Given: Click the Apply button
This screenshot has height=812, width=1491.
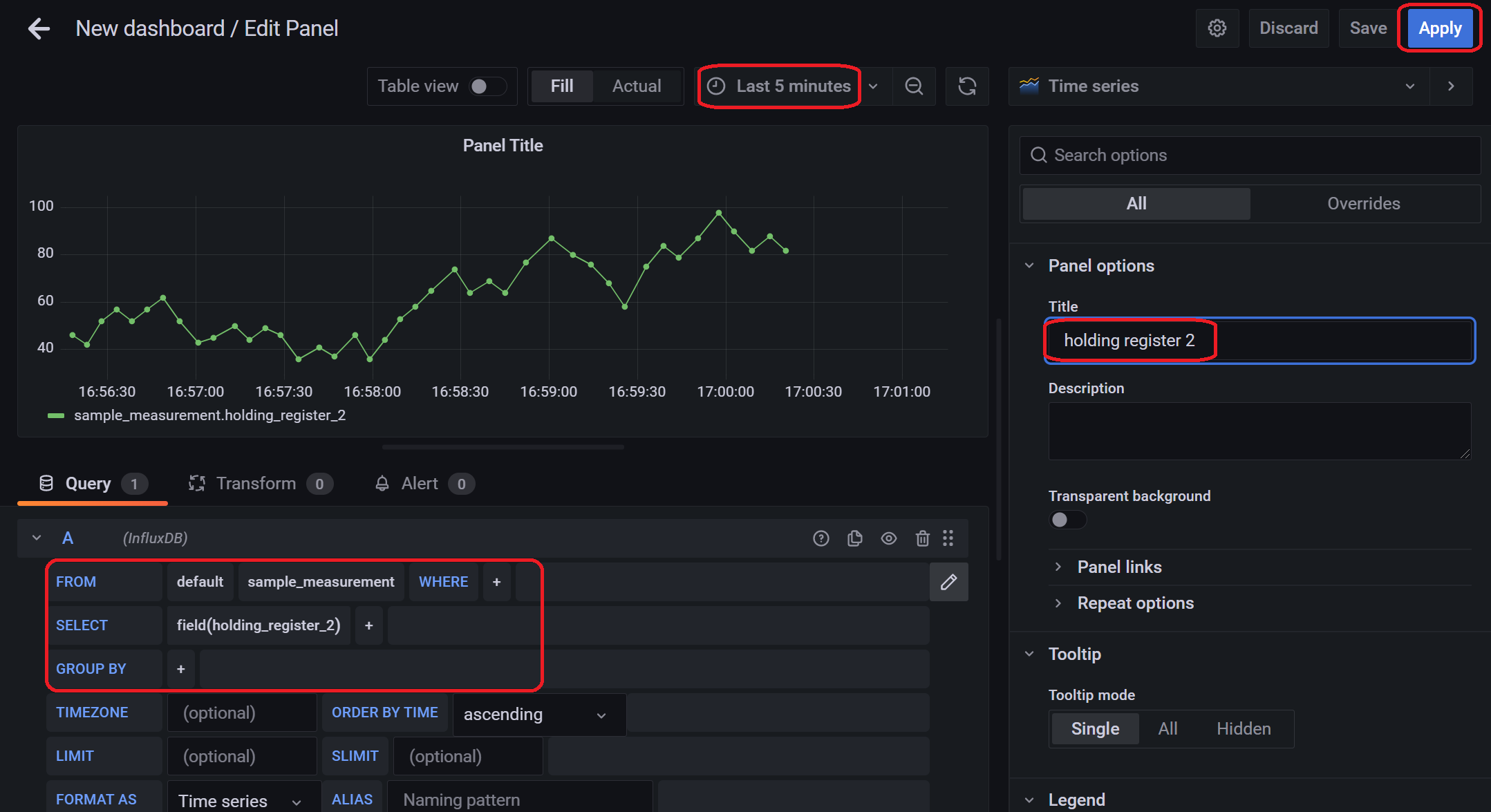Looking at the screenshot, I should point(1440,28).
